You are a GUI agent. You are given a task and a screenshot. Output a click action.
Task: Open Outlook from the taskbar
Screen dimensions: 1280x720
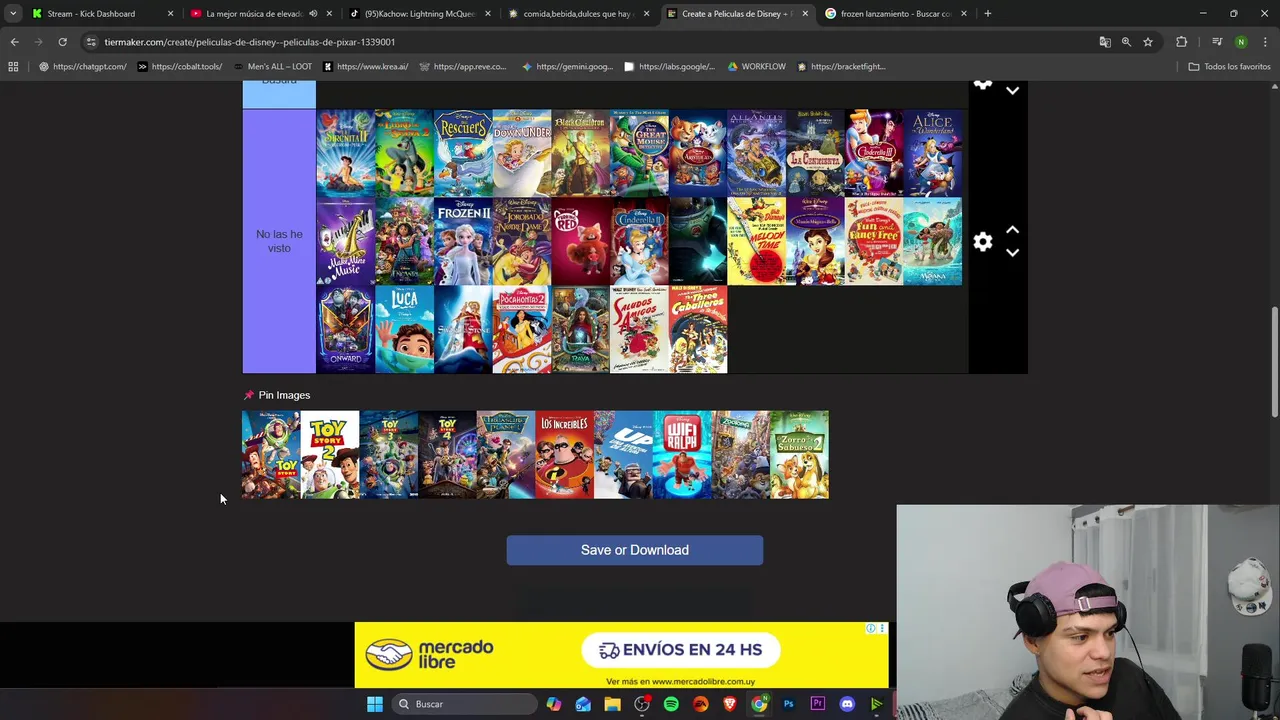(x=583, y=704)
